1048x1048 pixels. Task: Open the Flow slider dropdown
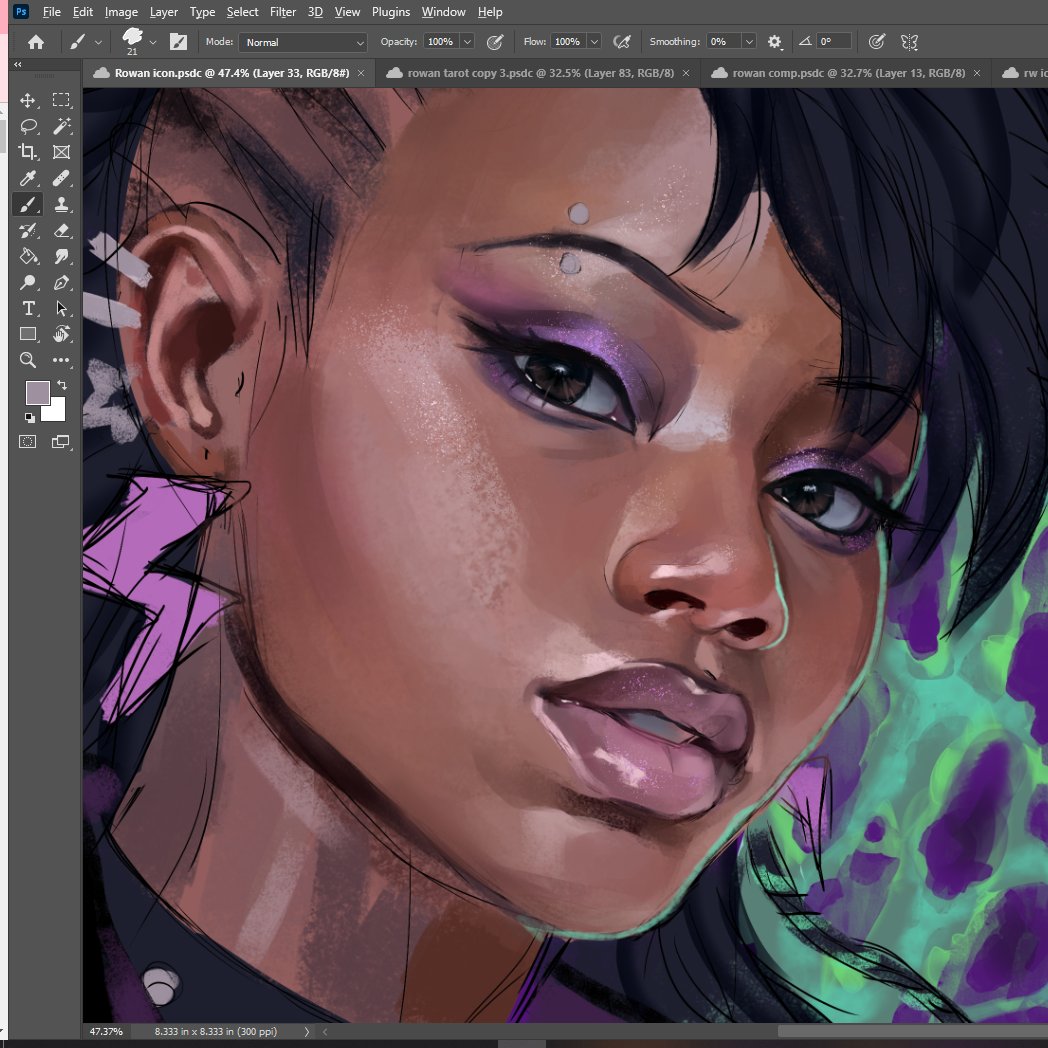[x=594, y=41]
